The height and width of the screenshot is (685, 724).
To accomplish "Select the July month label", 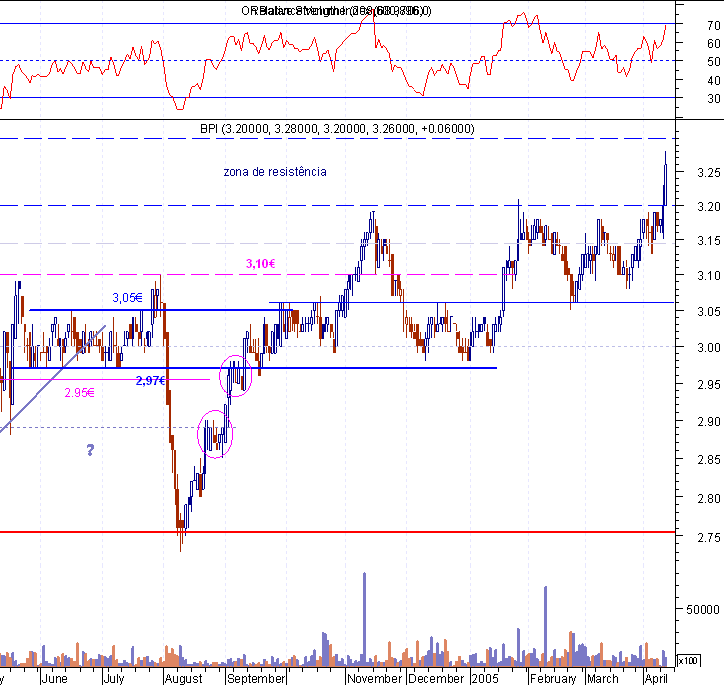I will tap(114, 679).
